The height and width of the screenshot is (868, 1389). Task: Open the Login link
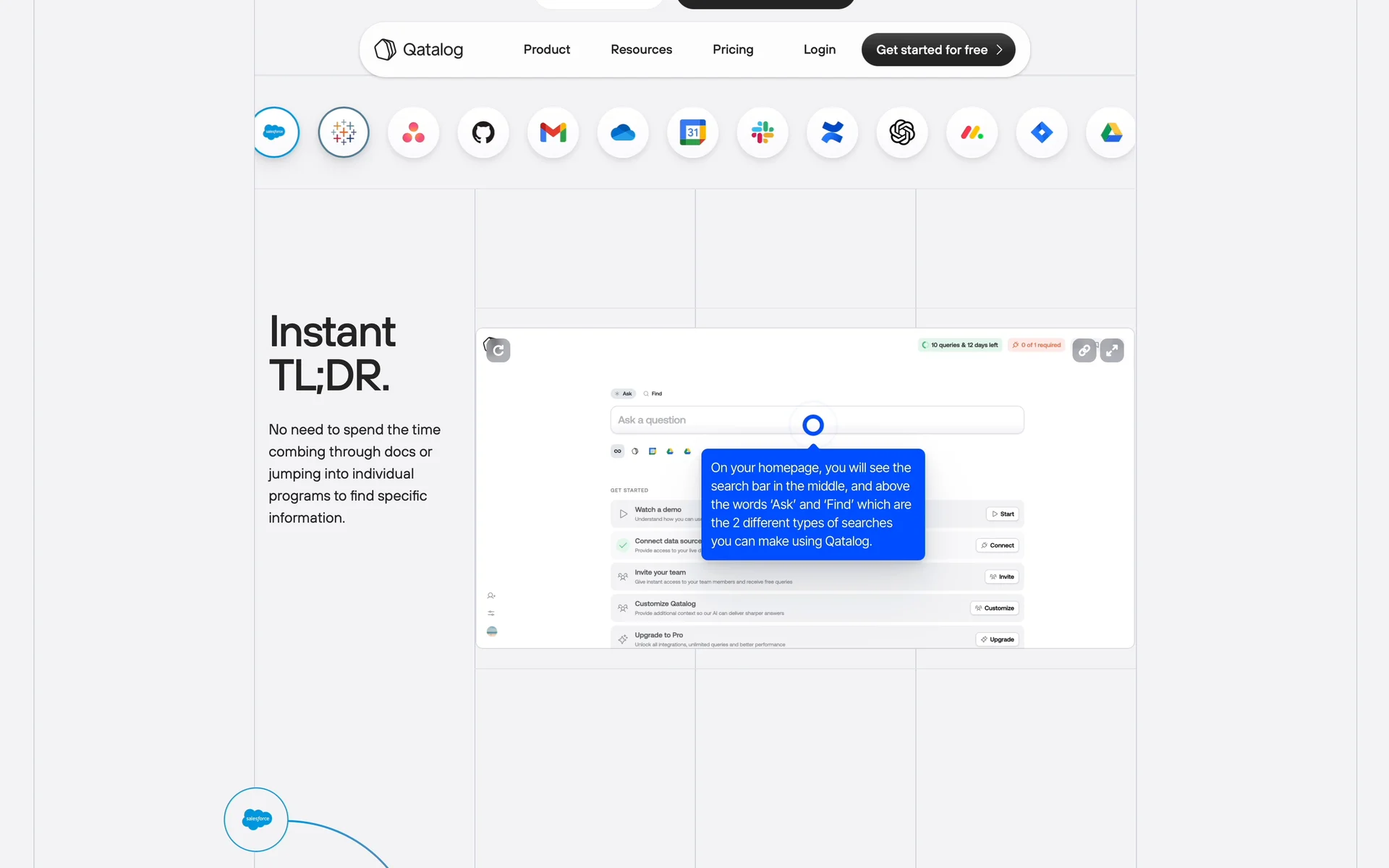(x=819, y=49)
